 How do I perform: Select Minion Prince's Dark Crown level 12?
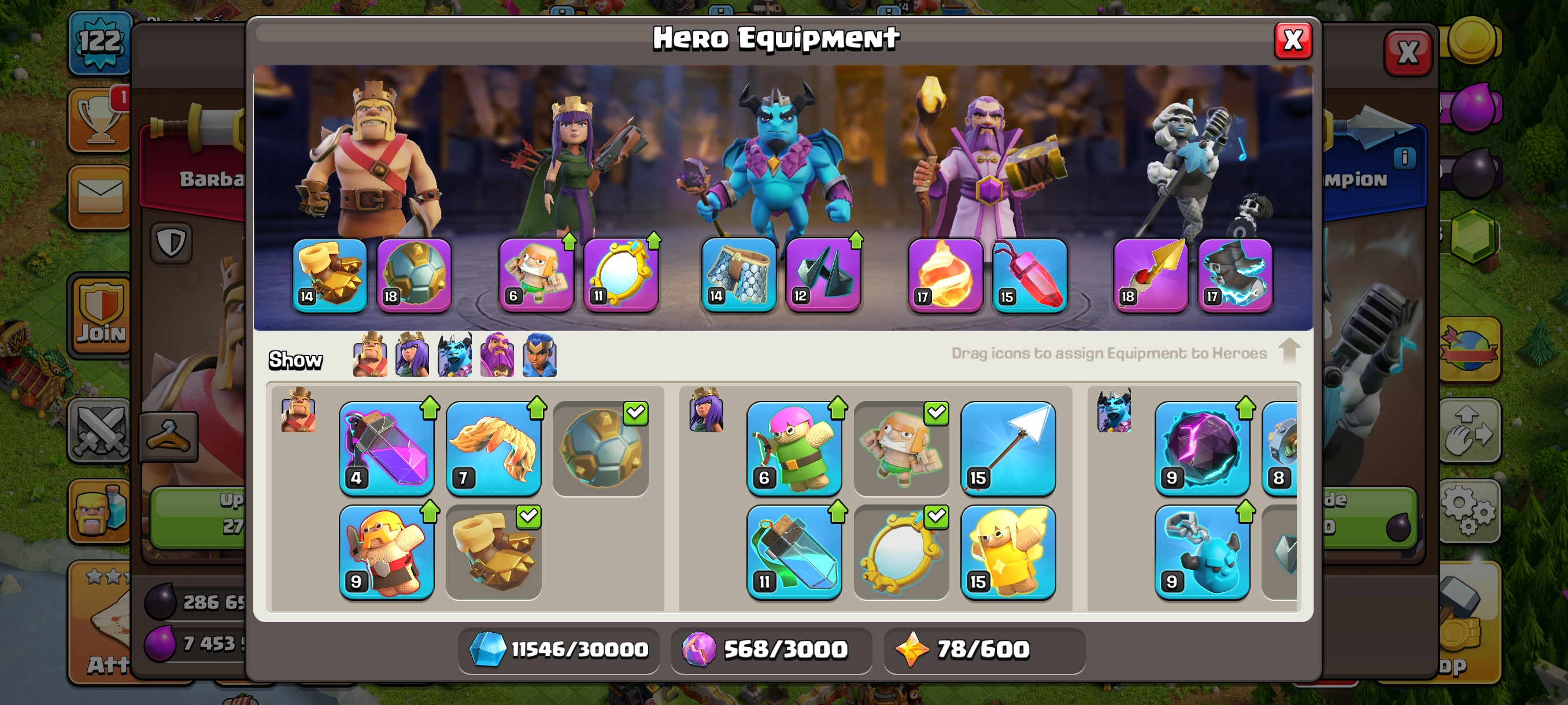pos(823,275)
